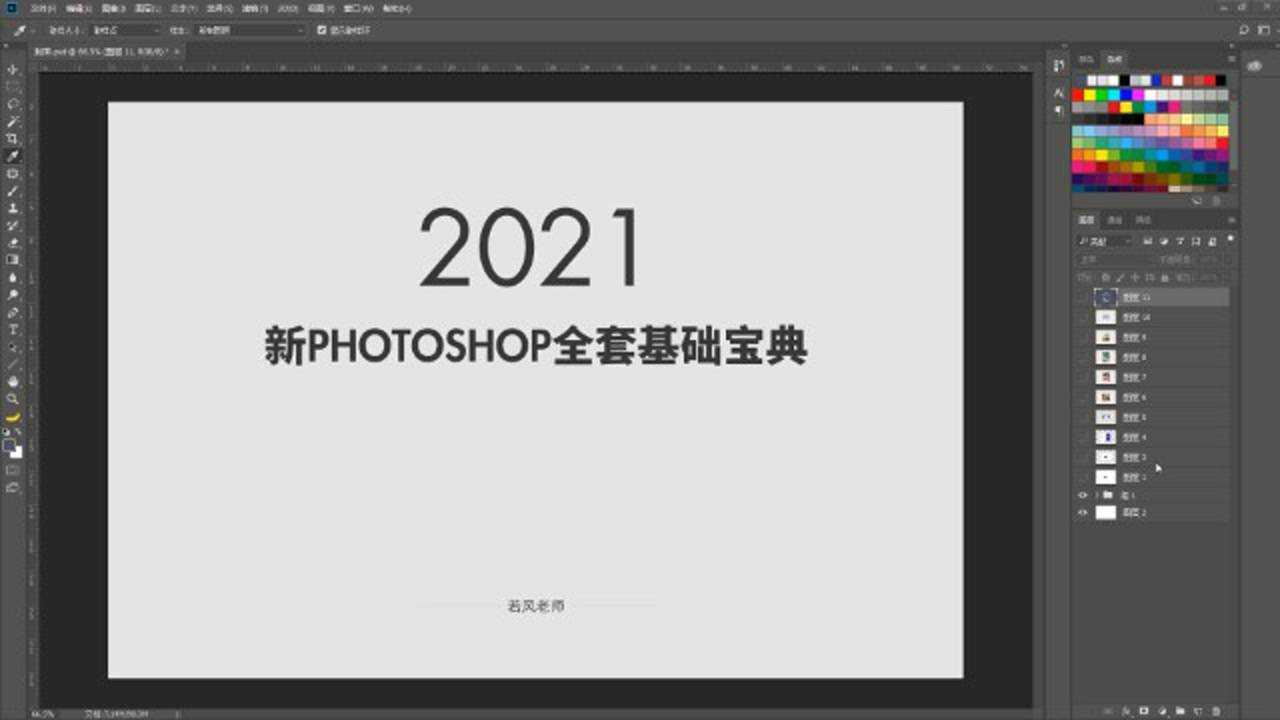Hide the 组1 layer group
Screen dimensions: 1280x720
[x=1082, y=495]
